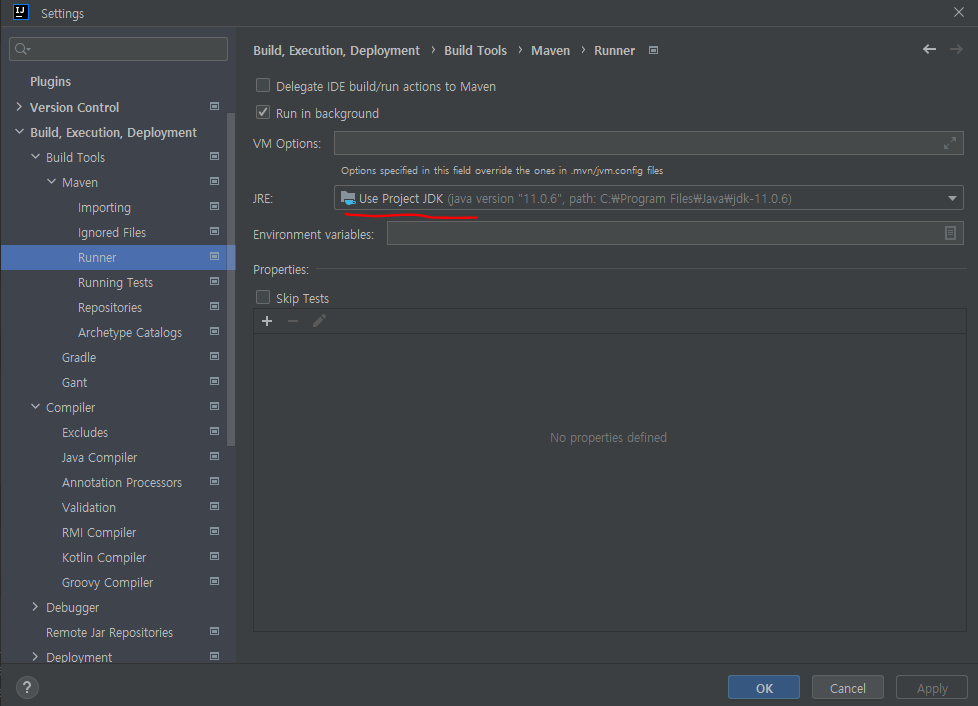This screenshot has width=978, height=706.
Task: Open the environment variables editor icon
Action: pyautogui.click(x=950, y=233)
